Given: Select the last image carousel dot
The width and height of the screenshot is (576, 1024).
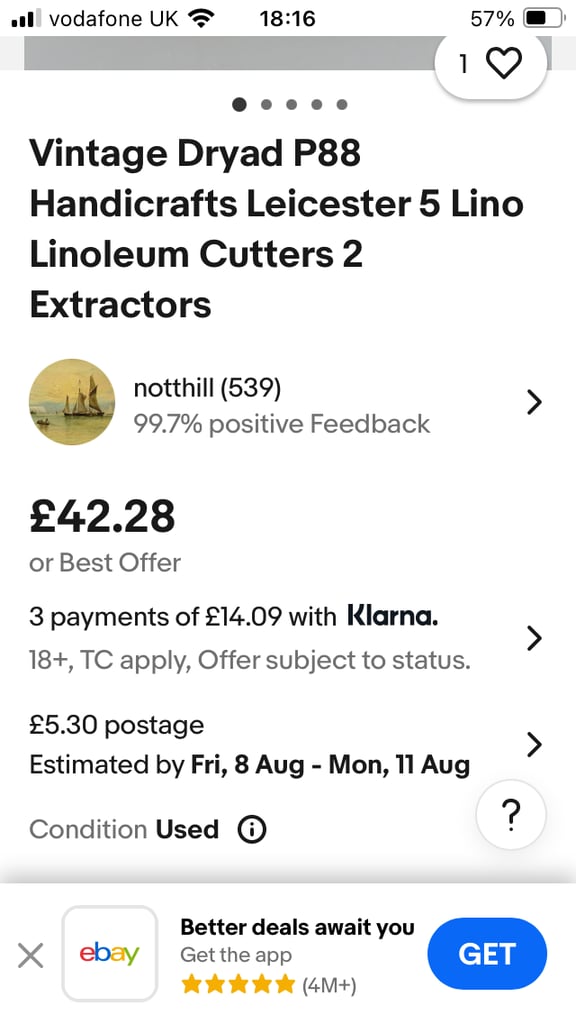Looking at the screenshot, I should [x=342, y=104].
